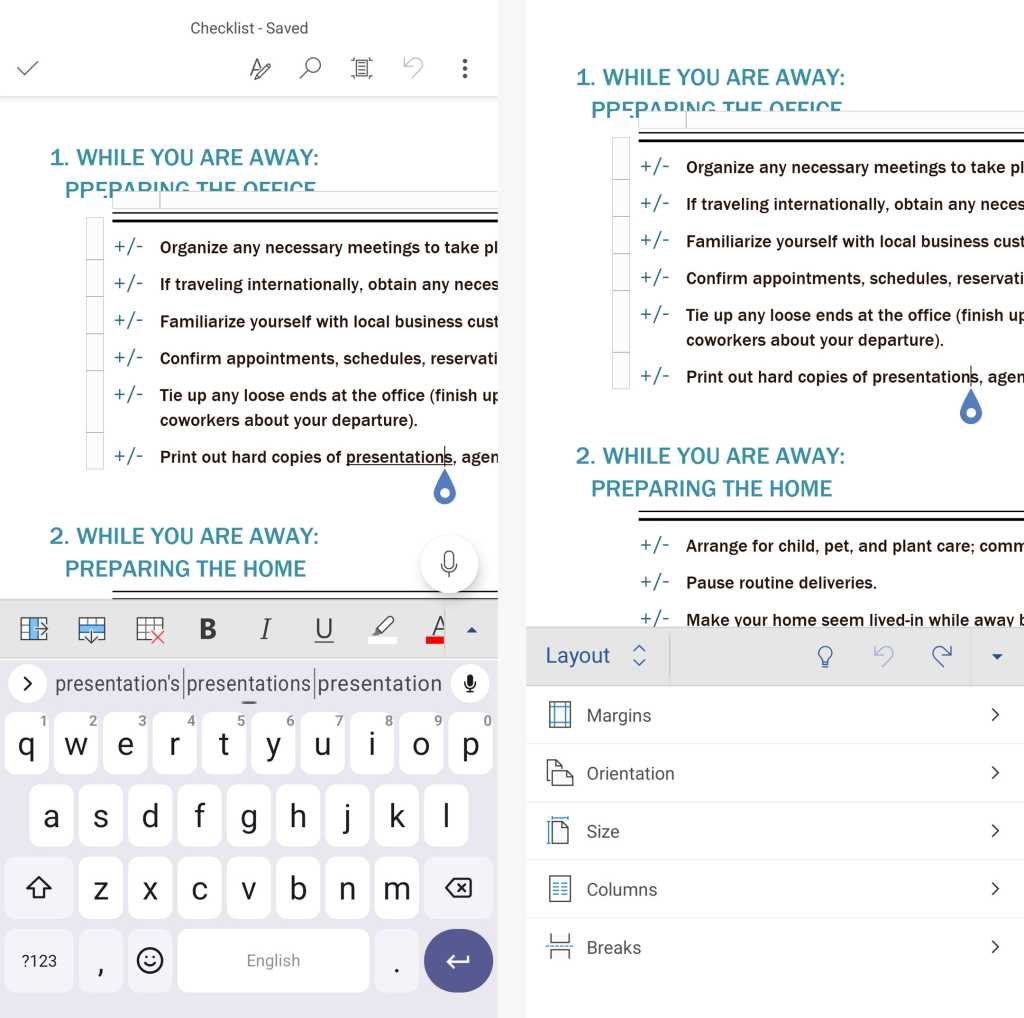Open the Breaks menu item
1024x1018 pixels.
(x=774, y=947)
